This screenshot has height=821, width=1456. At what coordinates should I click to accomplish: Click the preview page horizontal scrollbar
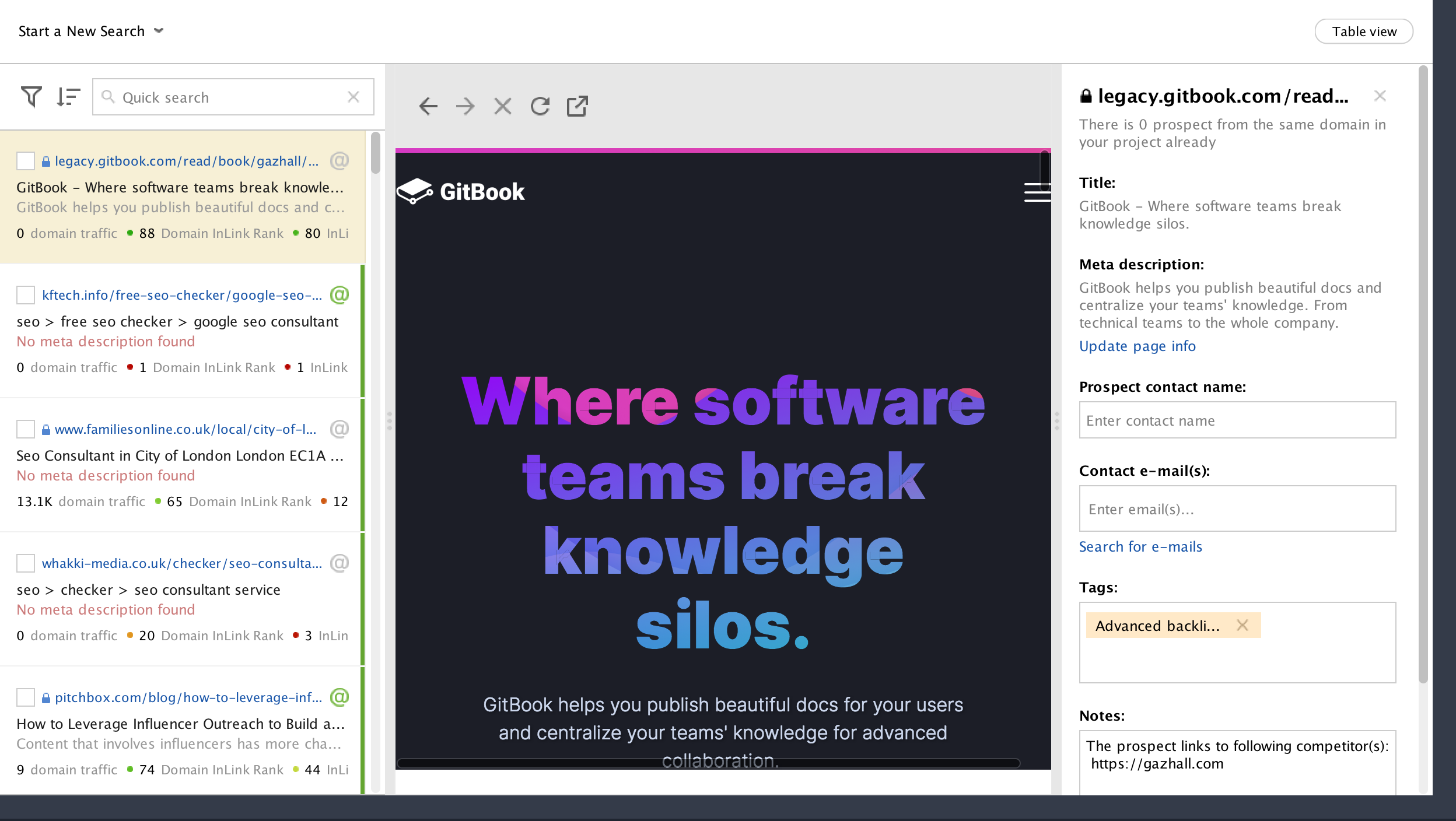coord(708,763)
